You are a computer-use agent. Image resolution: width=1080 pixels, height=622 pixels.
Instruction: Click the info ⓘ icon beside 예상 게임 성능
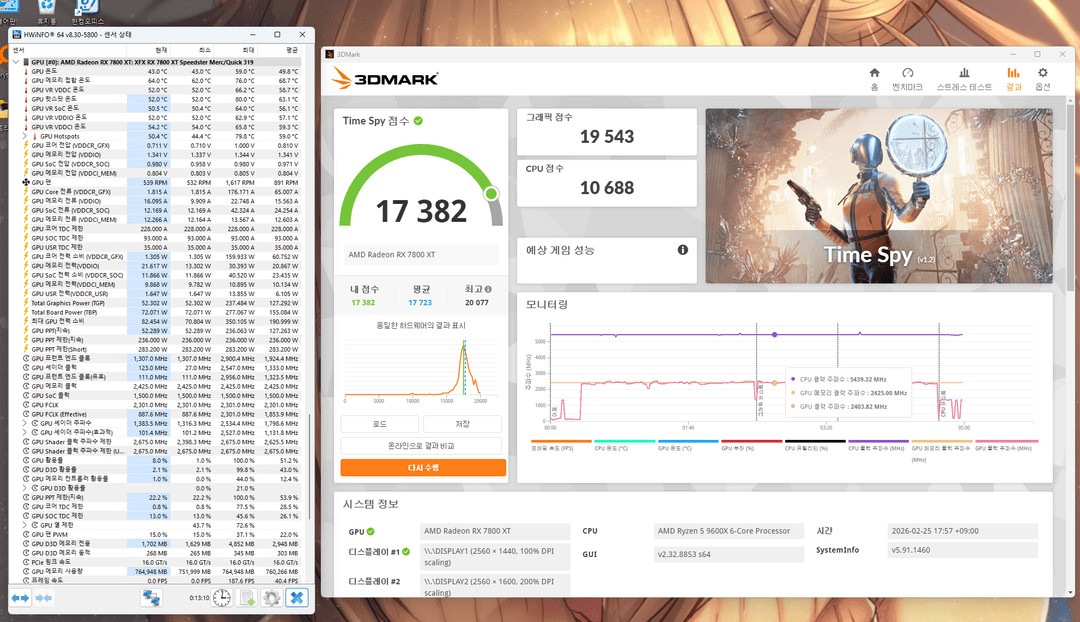[x=683, y=249]
